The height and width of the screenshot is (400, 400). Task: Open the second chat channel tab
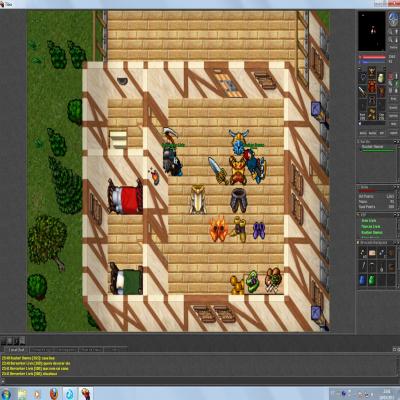(x=42, y=350)
